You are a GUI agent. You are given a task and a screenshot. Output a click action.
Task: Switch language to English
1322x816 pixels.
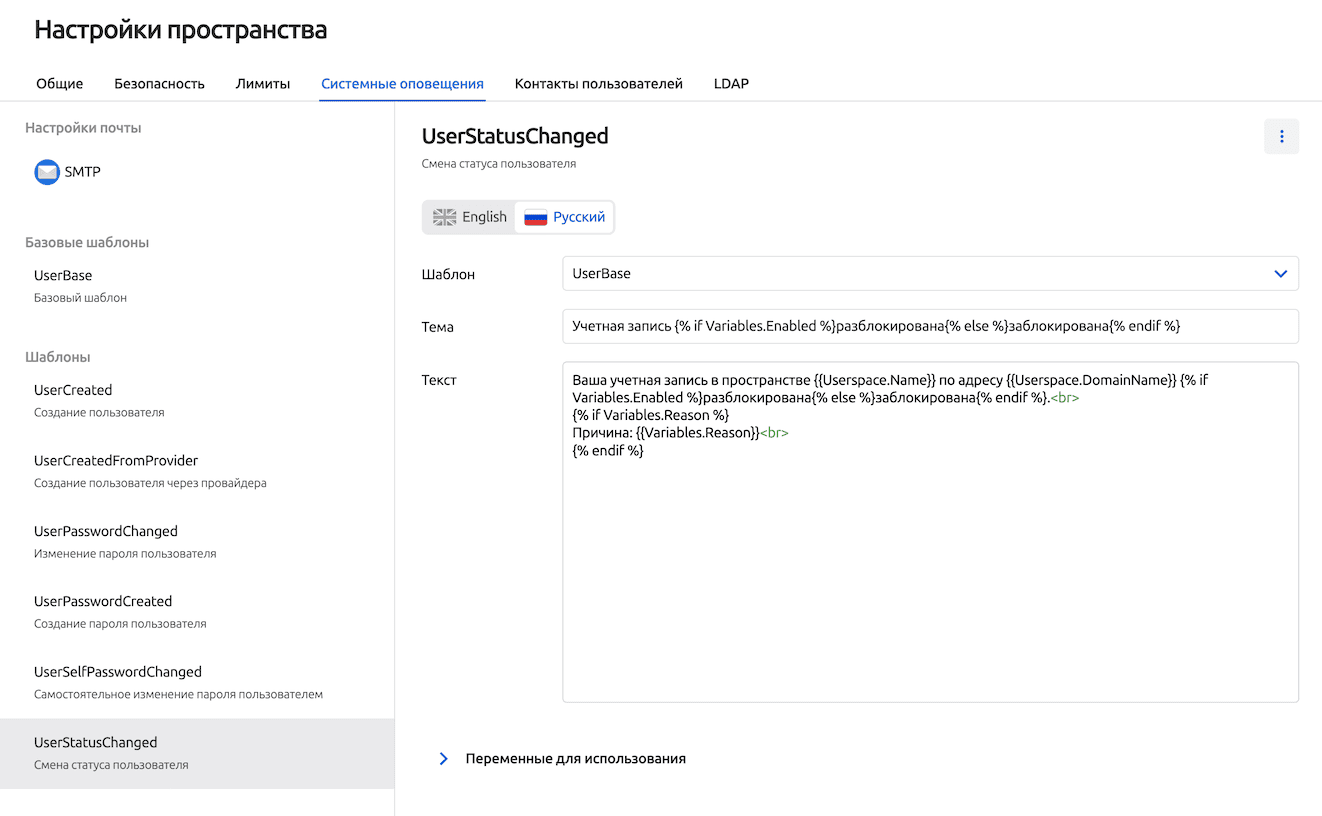coord(470,217)
